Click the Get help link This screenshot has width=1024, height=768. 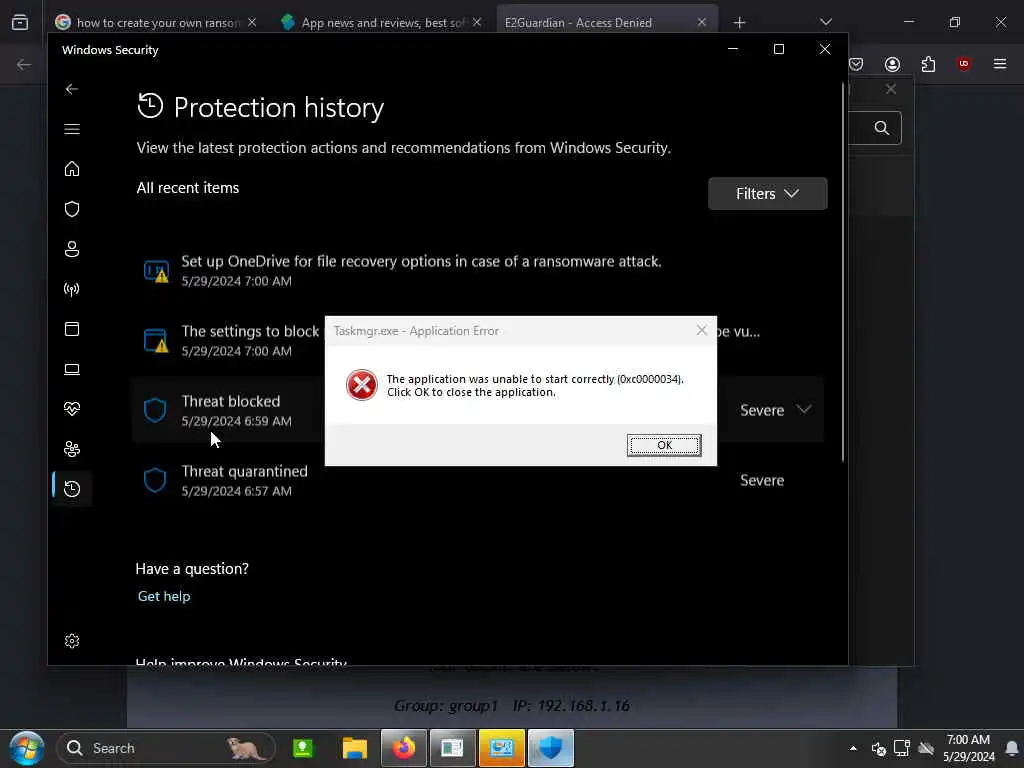click(164, 596)
